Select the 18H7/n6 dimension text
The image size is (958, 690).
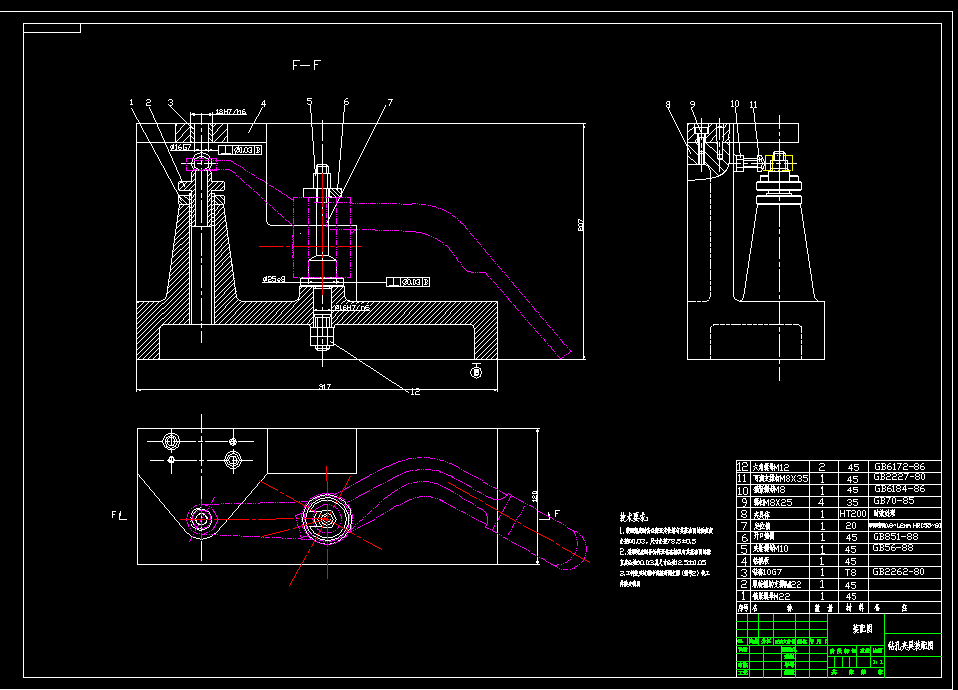pyautogui.click(x=231, y=112)
